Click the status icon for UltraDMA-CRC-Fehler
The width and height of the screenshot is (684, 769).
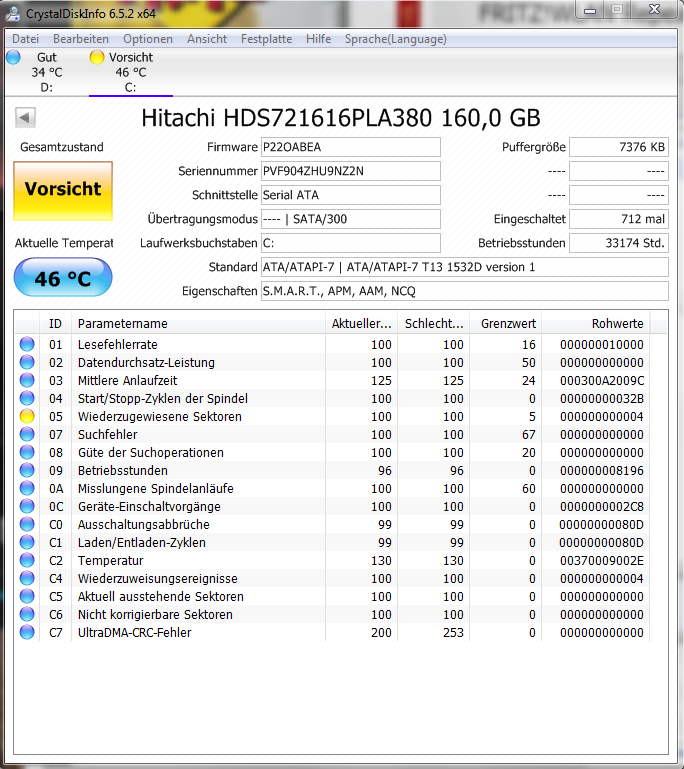pos(27,632)
